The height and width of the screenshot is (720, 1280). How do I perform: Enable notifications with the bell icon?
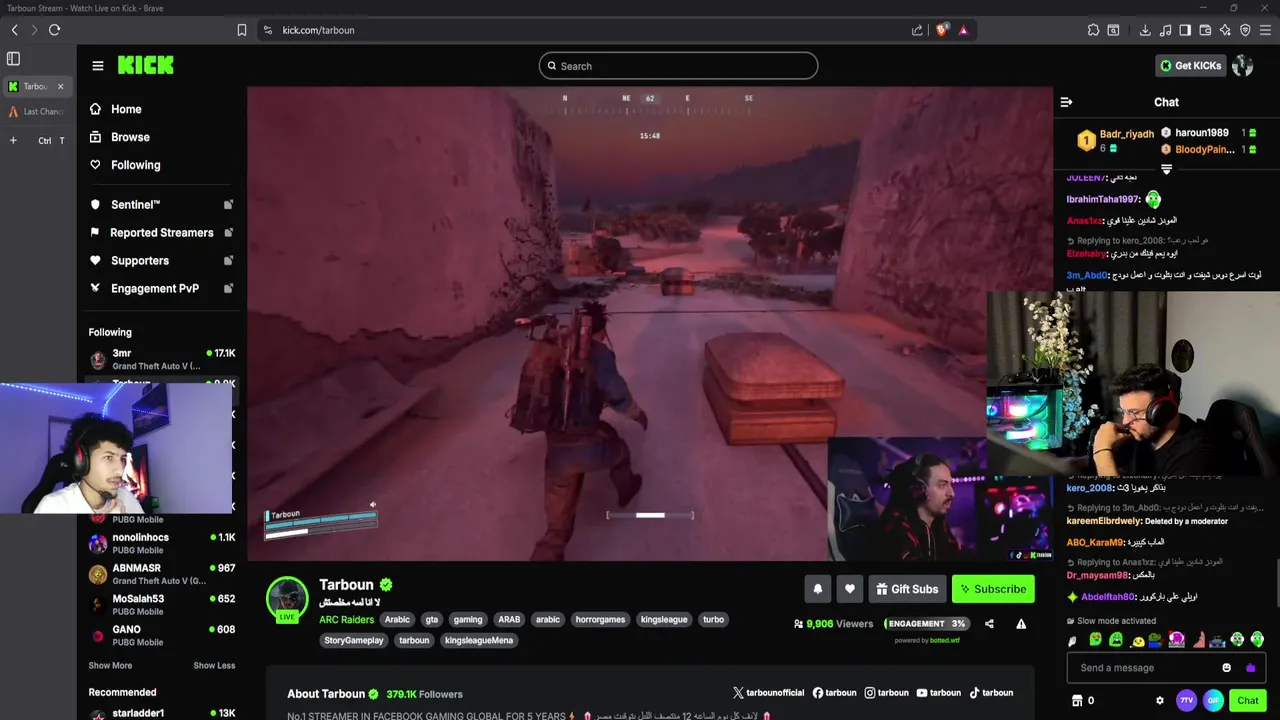click(x=817, y=589)
